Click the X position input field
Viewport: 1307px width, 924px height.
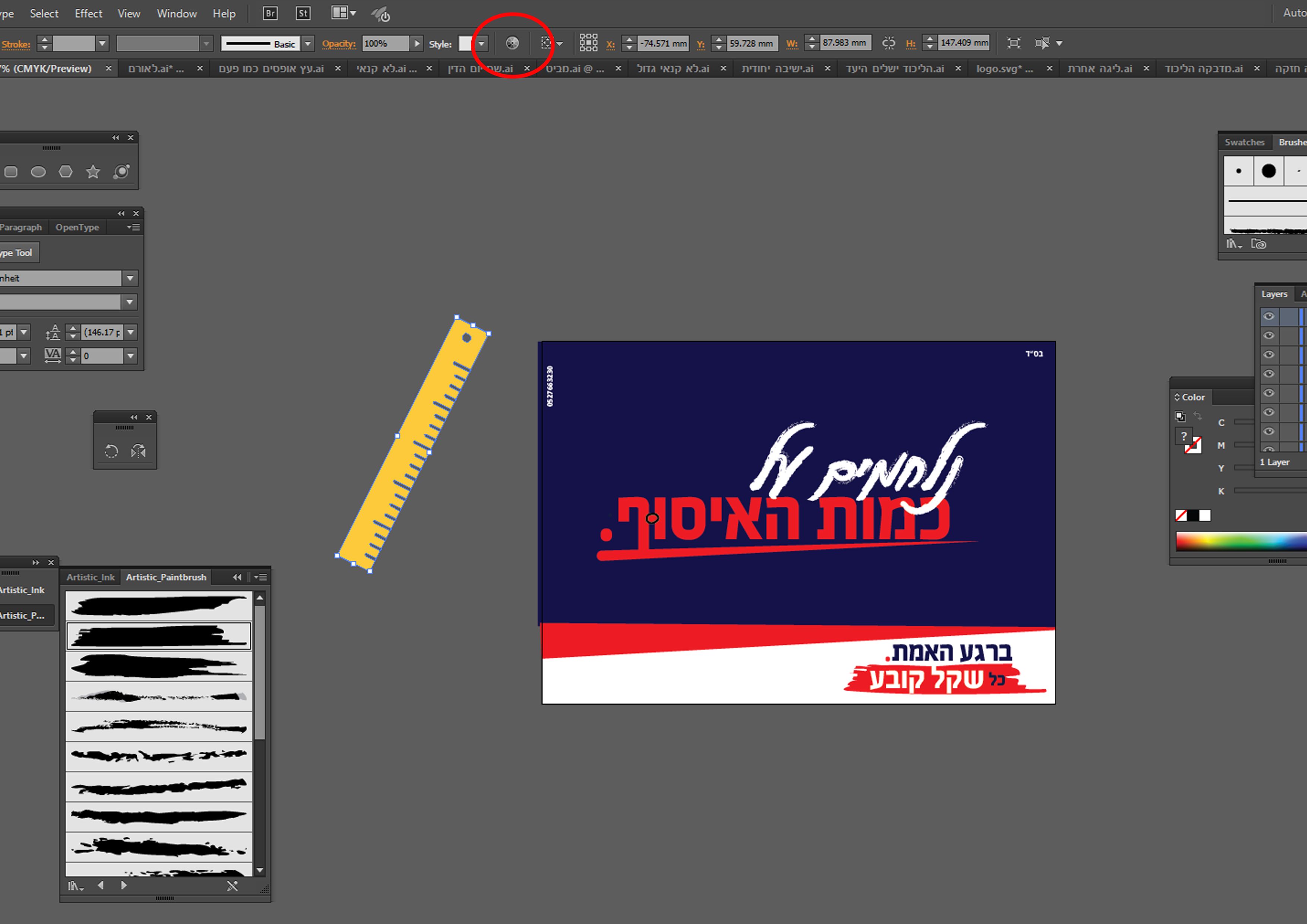[663, 43]
